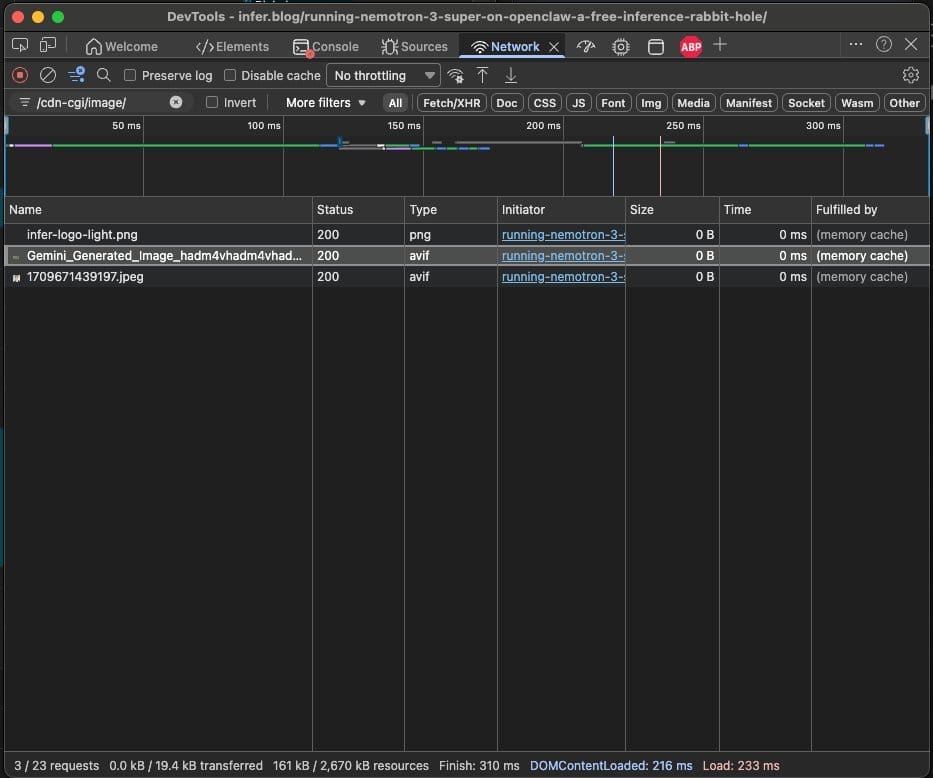Select the infer-logo-light.png request

coord(466,234)
